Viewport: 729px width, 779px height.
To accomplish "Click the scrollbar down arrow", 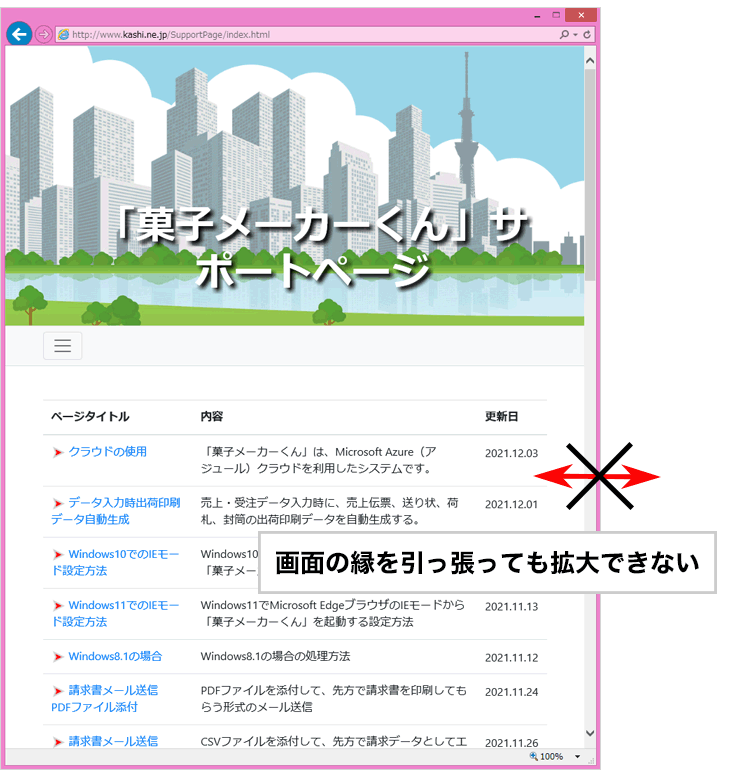I will point(590,733).
